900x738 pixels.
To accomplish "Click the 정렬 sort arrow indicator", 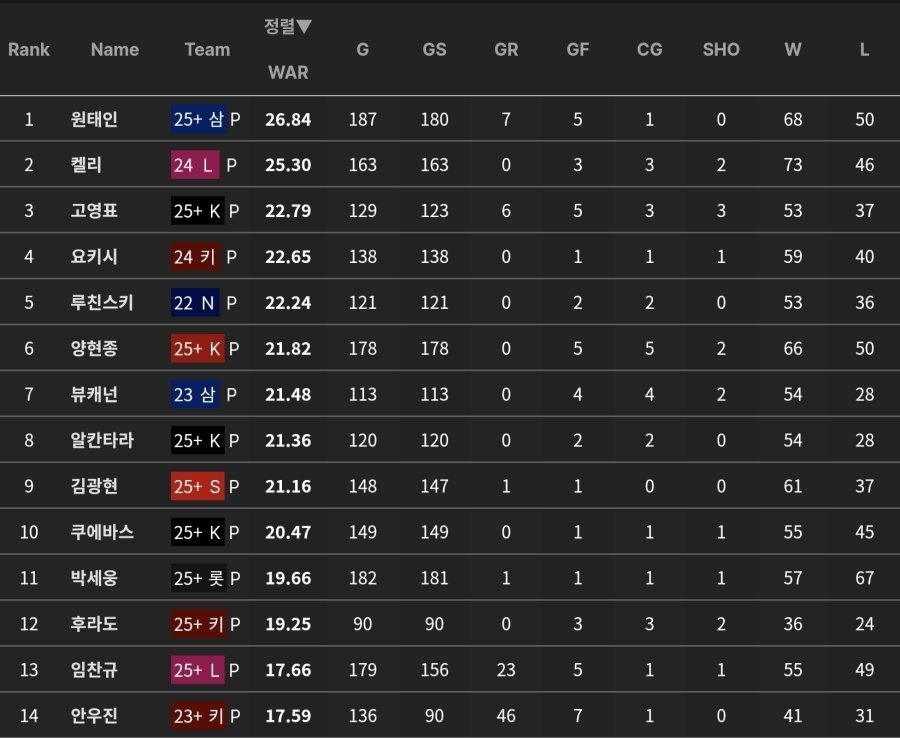I will click(x=288, y=27).
